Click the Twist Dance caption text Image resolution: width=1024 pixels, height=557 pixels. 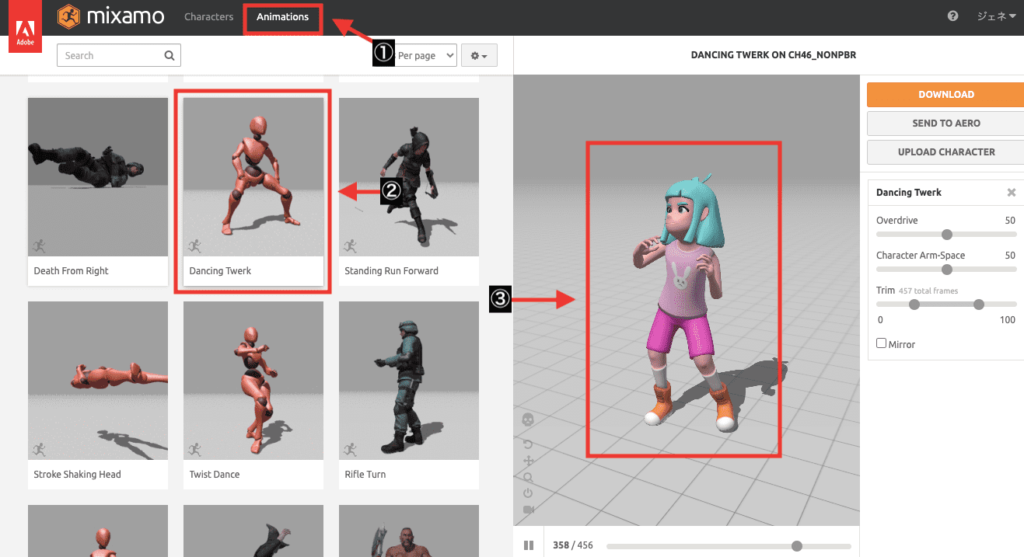214,475
